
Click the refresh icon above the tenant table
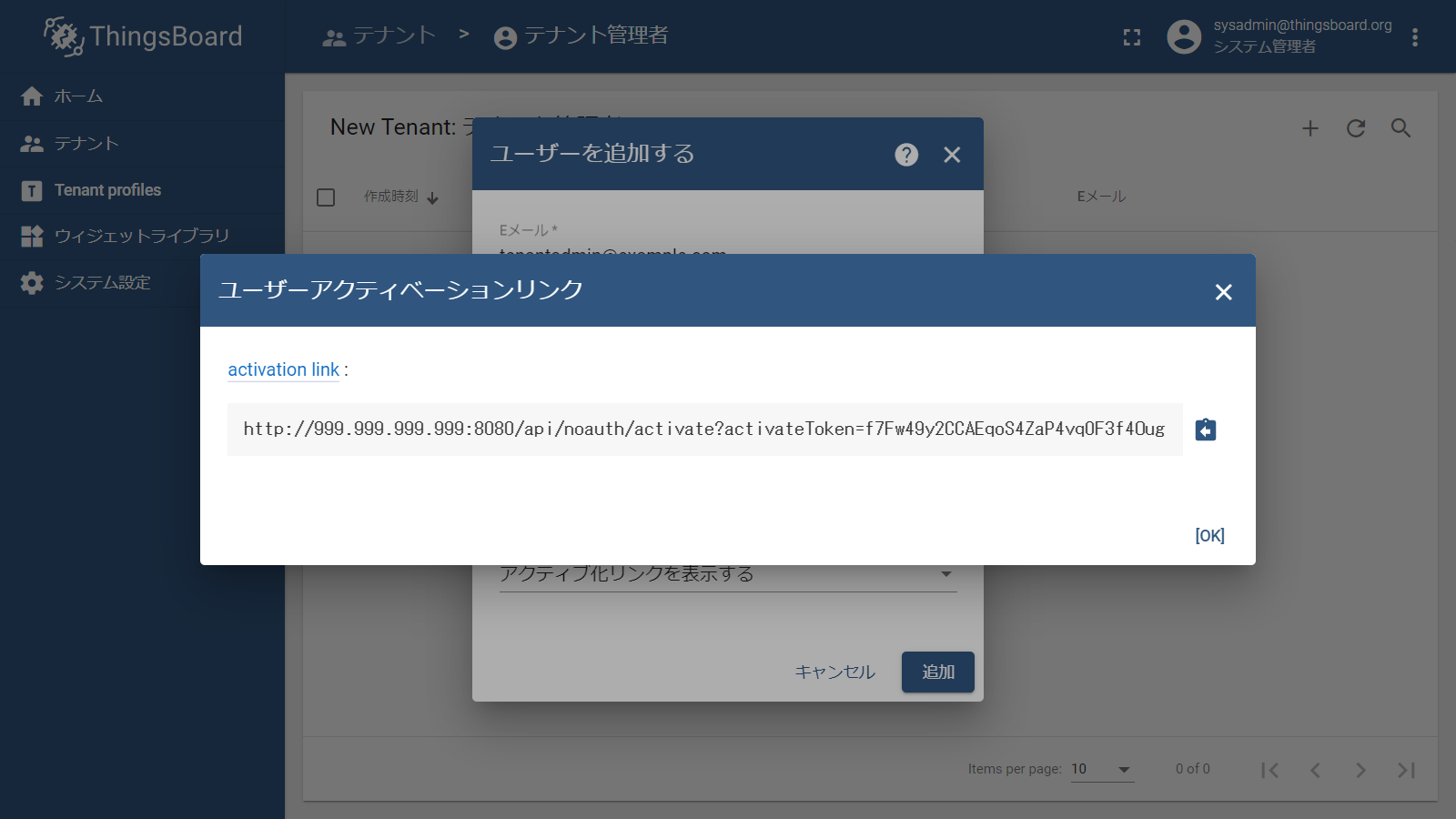[x=1355, y=128]
